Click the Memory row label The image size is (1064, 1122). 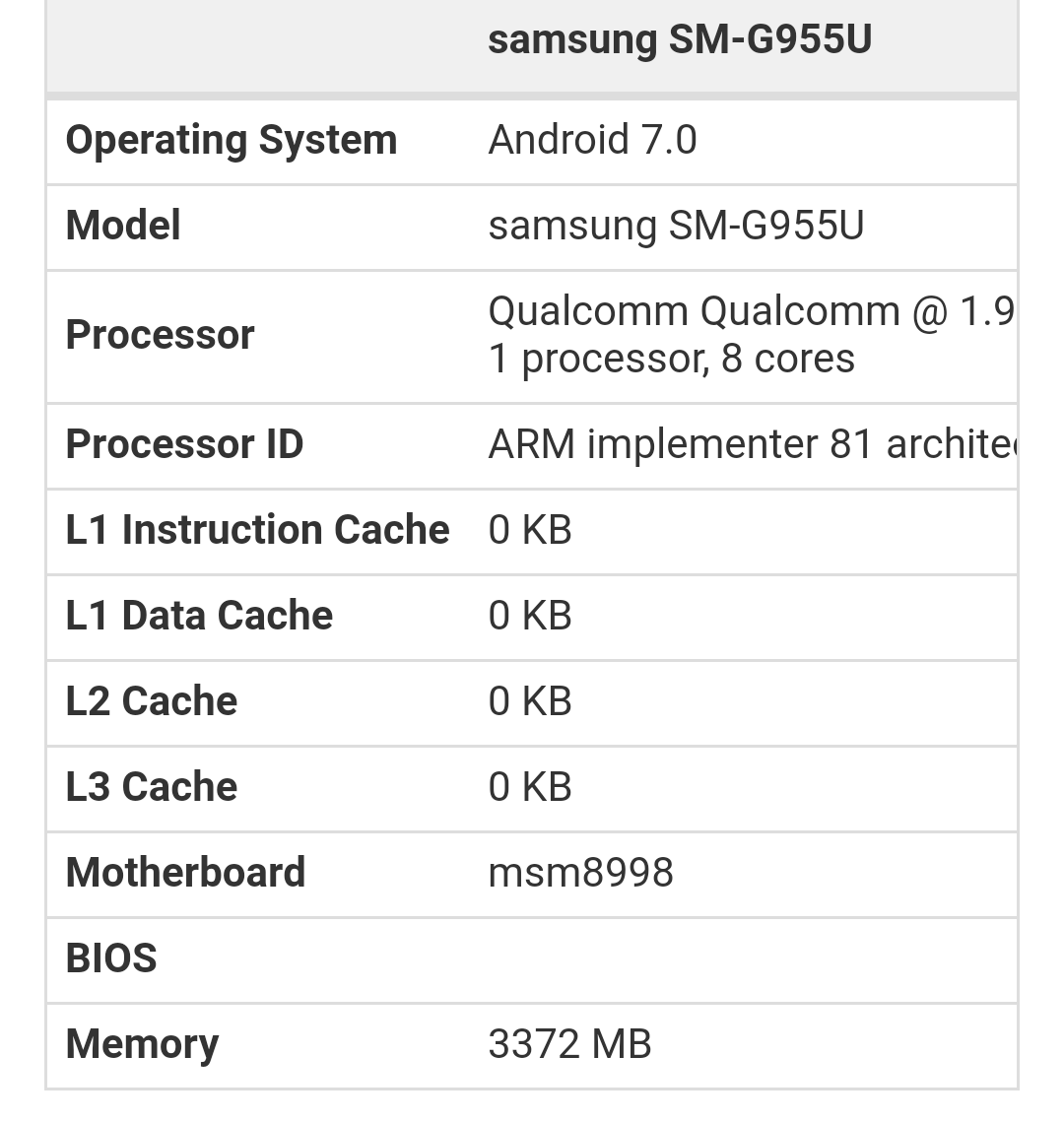[x=143, y=1045]
